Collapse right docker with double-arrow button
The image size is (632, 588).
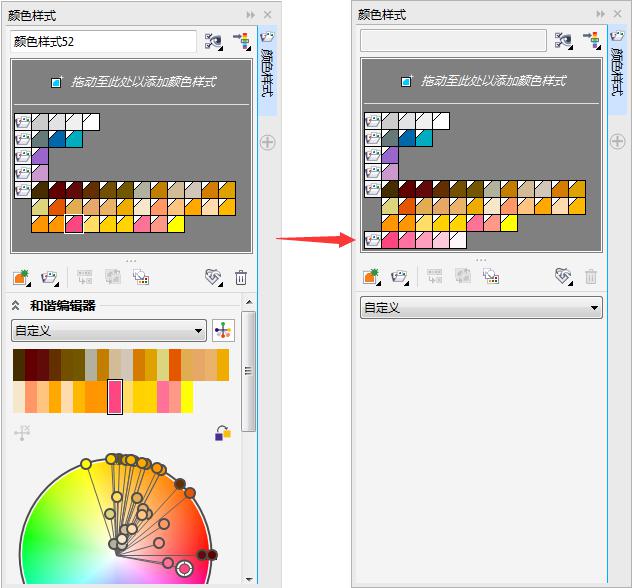pos(601,14)
